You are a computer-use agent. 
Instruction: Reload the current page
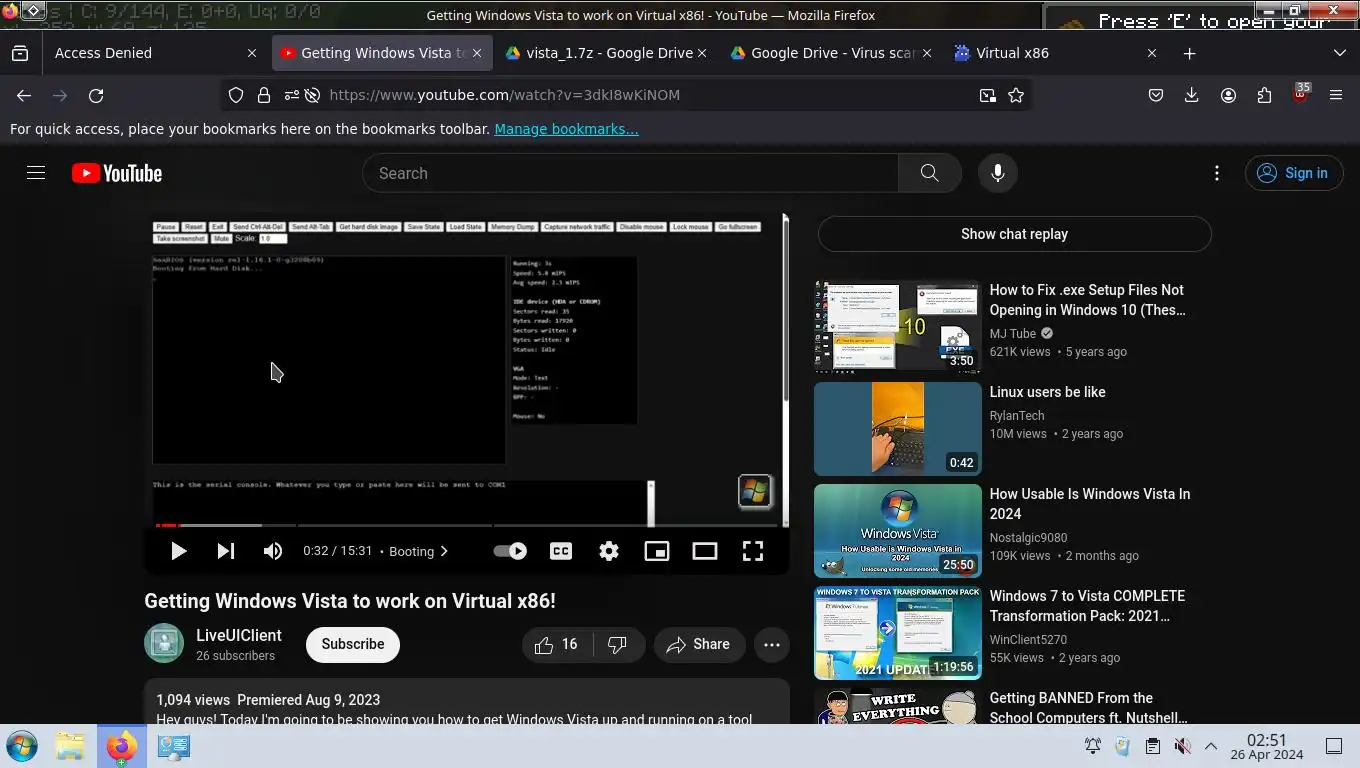tap(96, 95)
